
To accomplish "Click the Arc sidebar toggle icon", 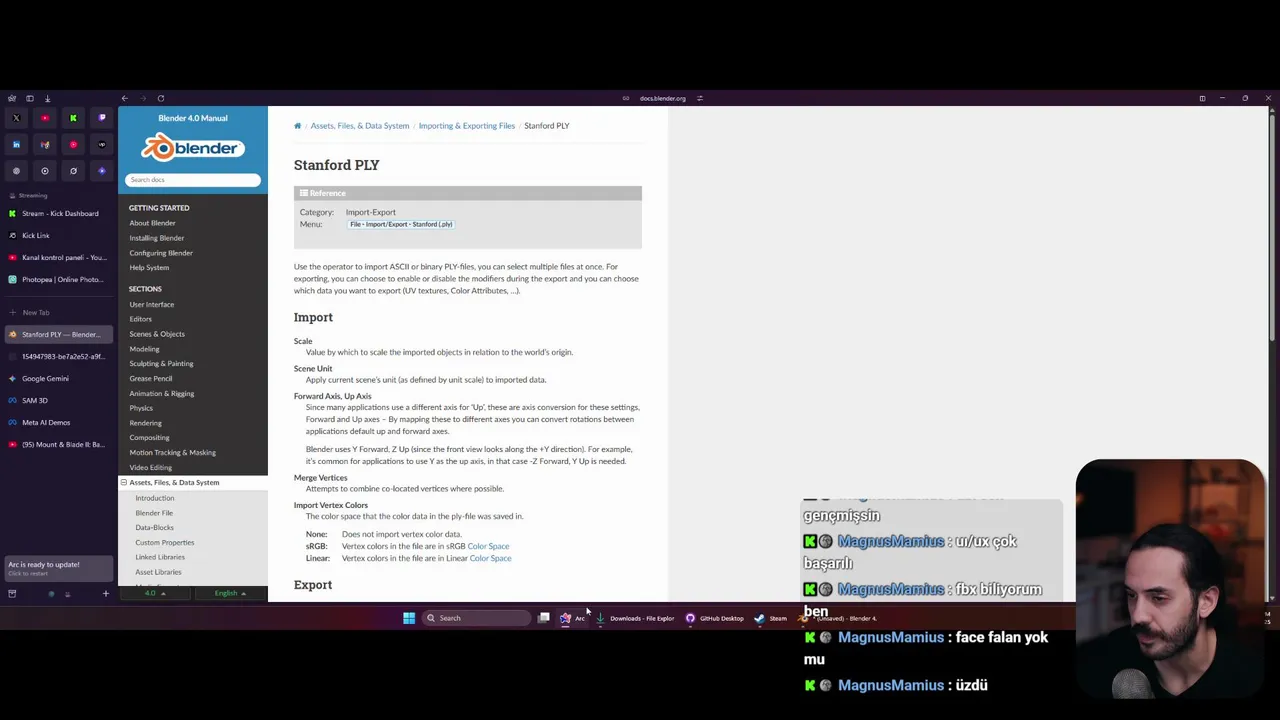I will 30,98.
